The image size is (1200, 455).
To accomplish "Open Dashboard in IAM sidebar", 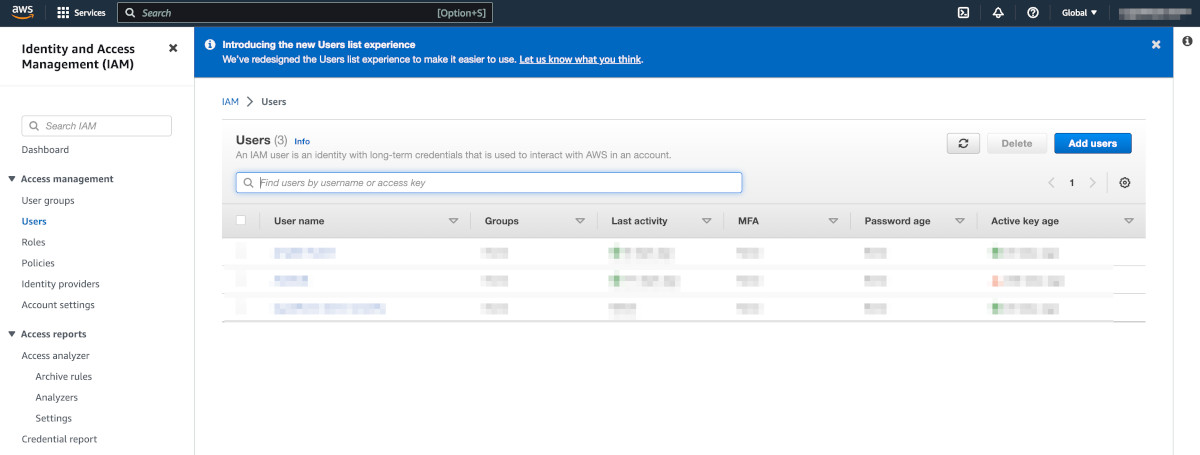I will tap(45, 150).
